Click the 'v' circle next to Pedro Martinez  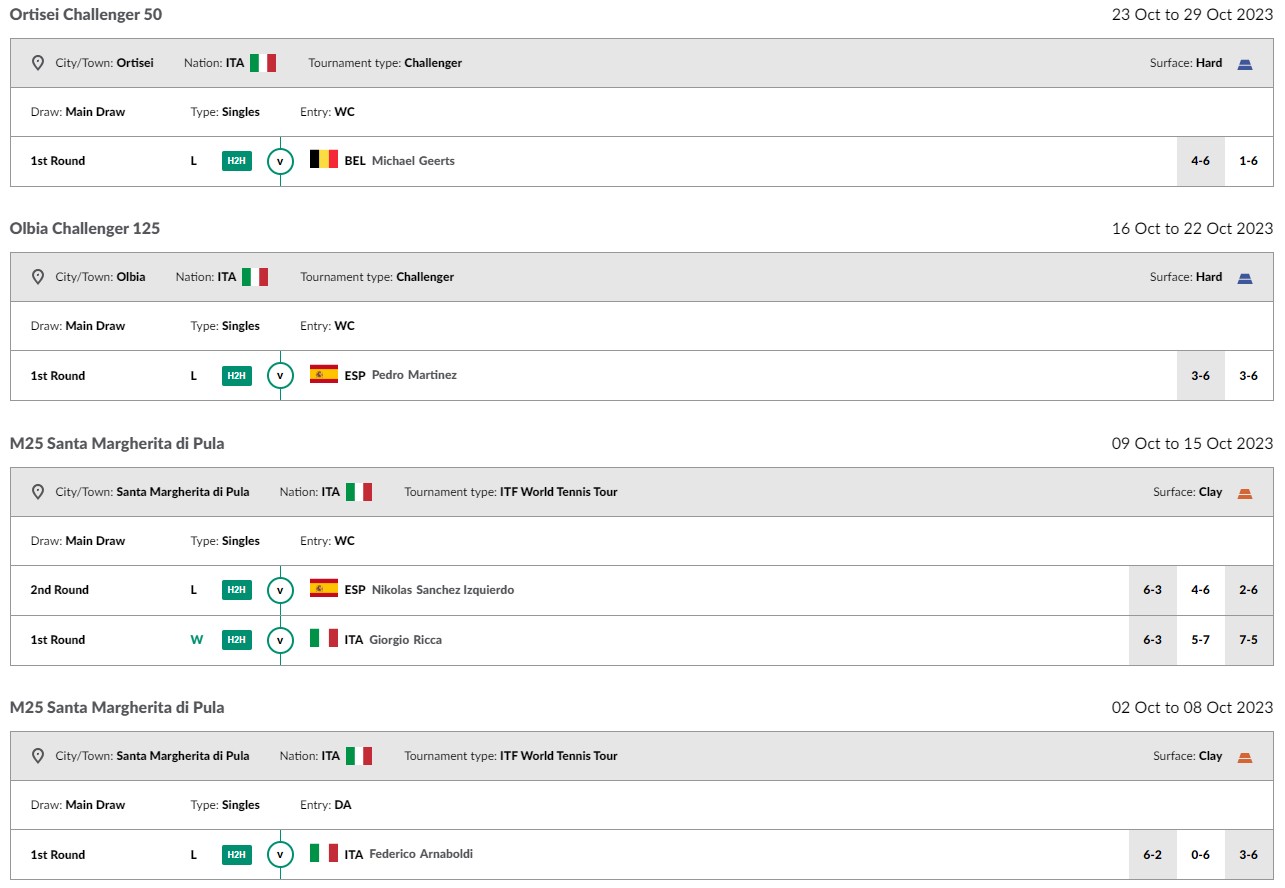pos(280,376)
